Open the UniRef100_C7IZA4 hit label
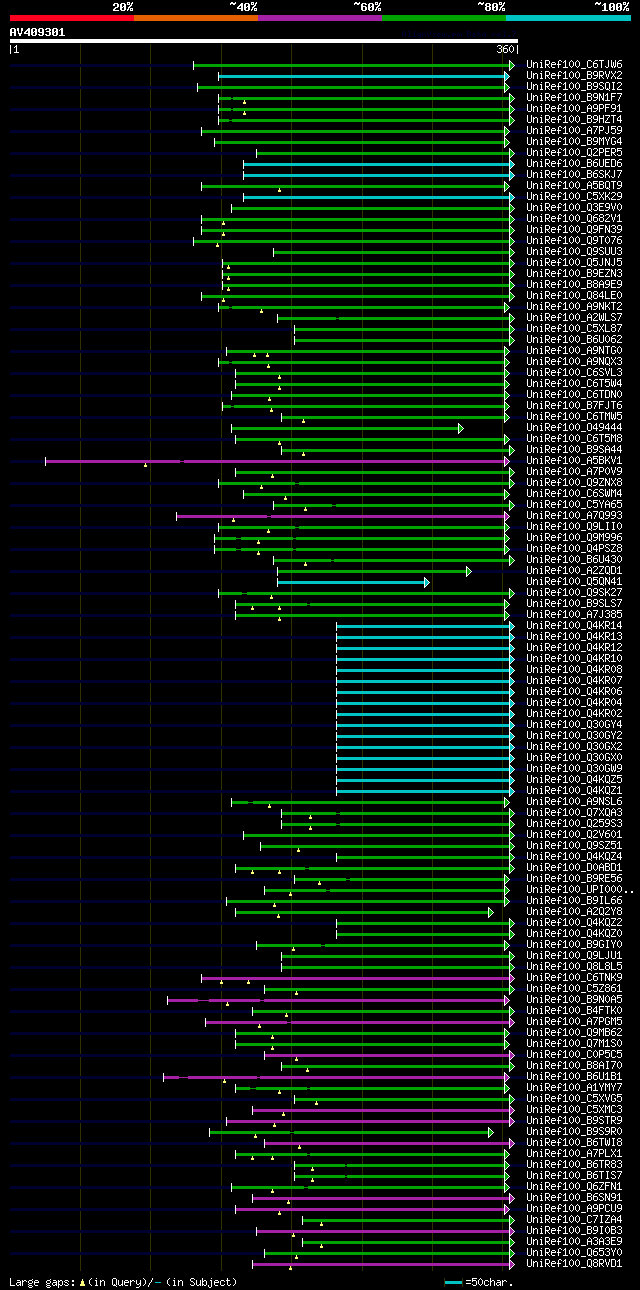The height and width of the screenshot is (1290, 640). tap(573, 1220)
